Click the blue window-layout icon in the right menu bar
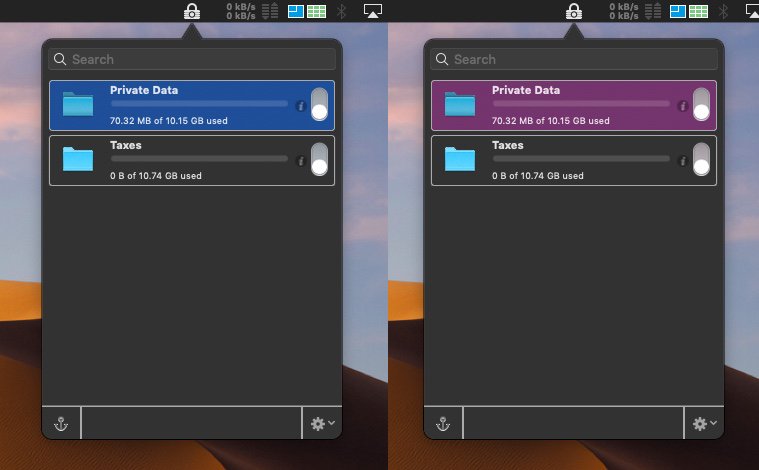Viewport: 759px width, 470px height. [x=678, y=11]
